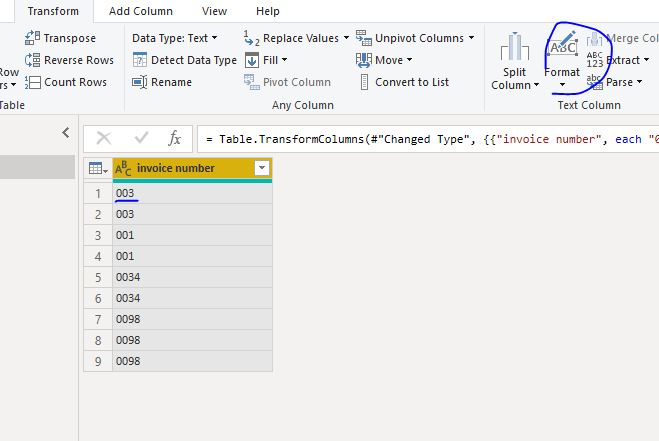Expand the Format dropdown arrow

[562, 85]
